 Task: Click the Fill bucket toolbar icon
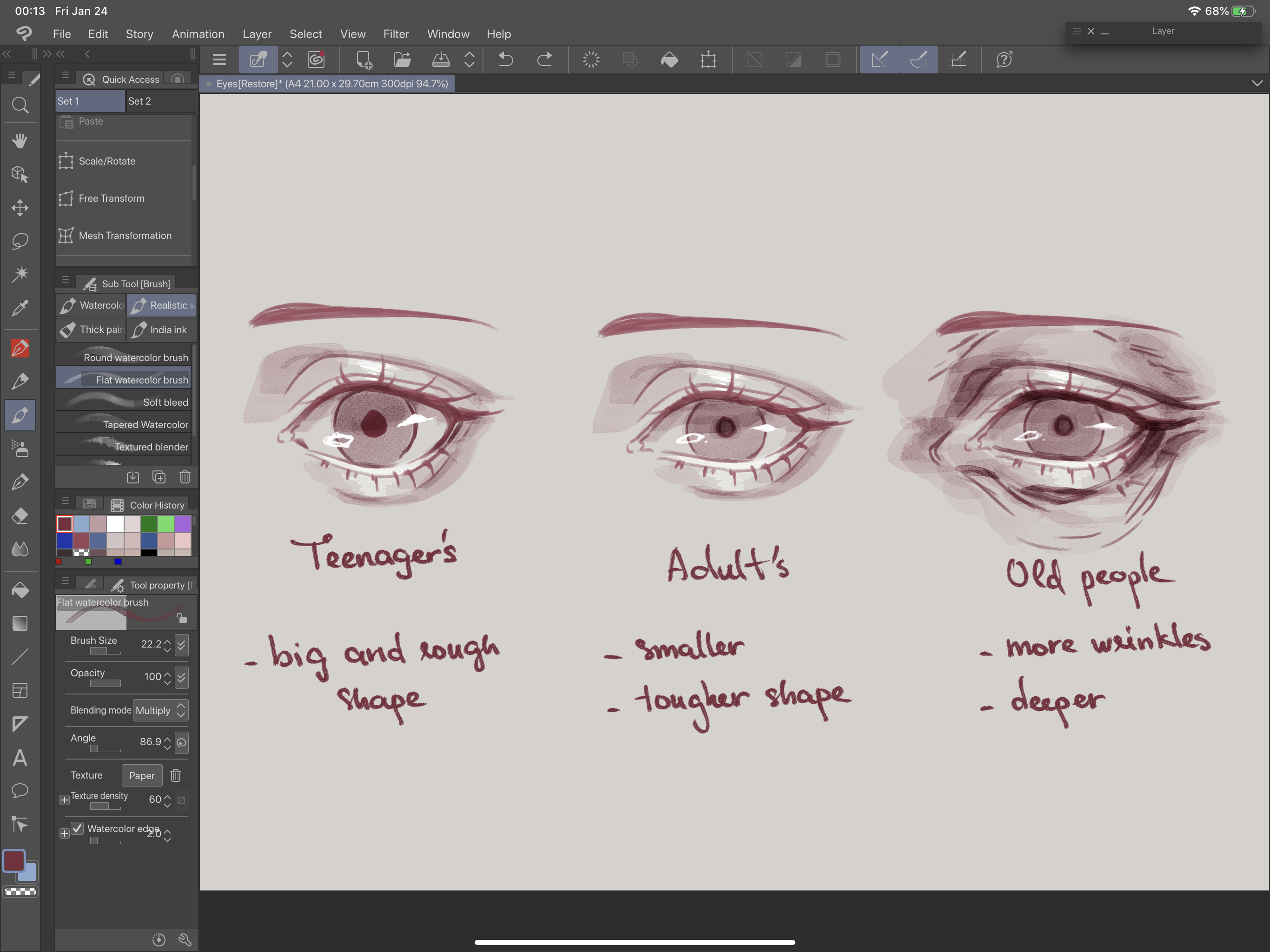[x=669, y=59]
